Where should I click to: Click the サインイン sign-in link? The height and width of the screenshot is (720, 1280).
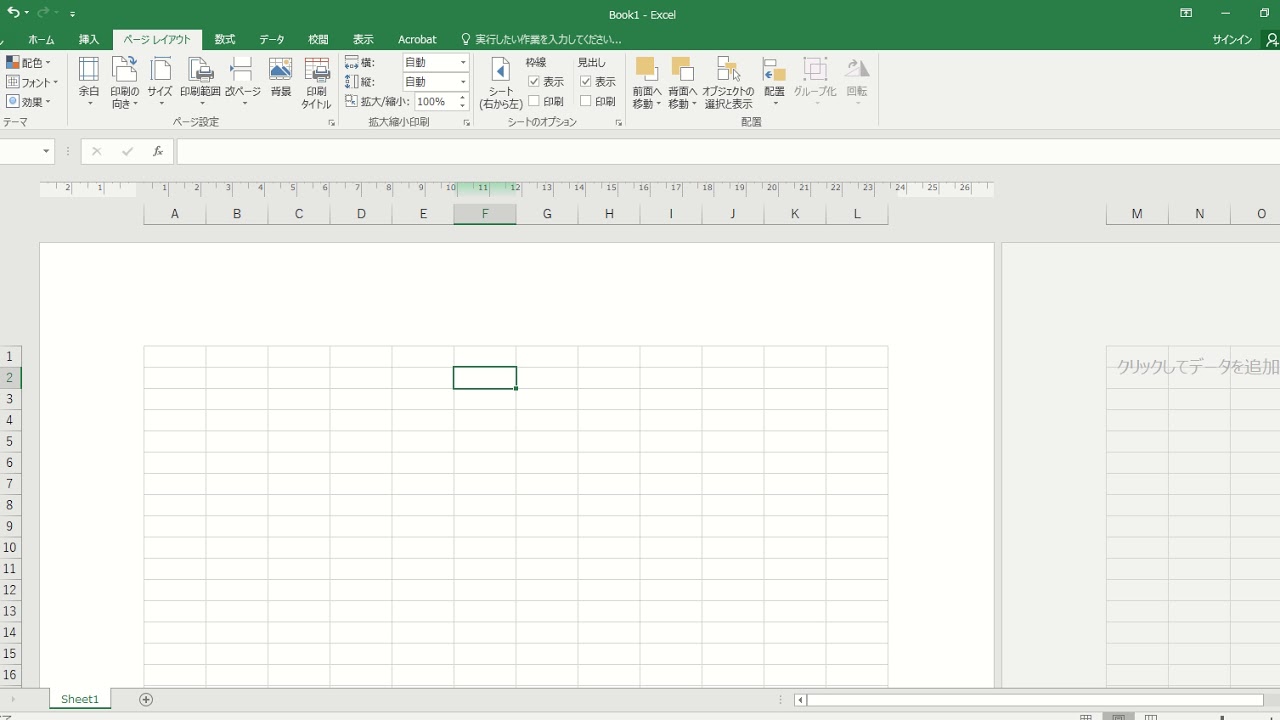(x=1232, y=39)
